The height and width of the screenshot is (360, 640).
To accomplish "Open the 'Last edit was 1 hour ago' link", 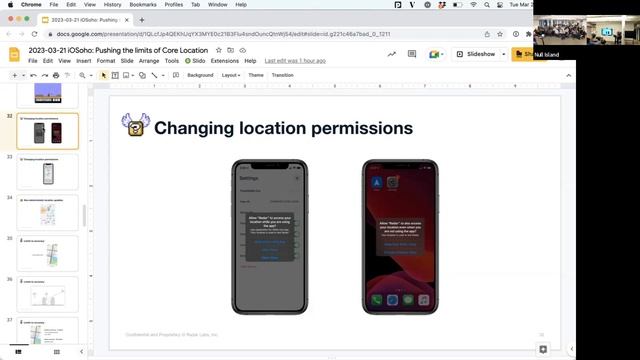I will click(295, 61).
